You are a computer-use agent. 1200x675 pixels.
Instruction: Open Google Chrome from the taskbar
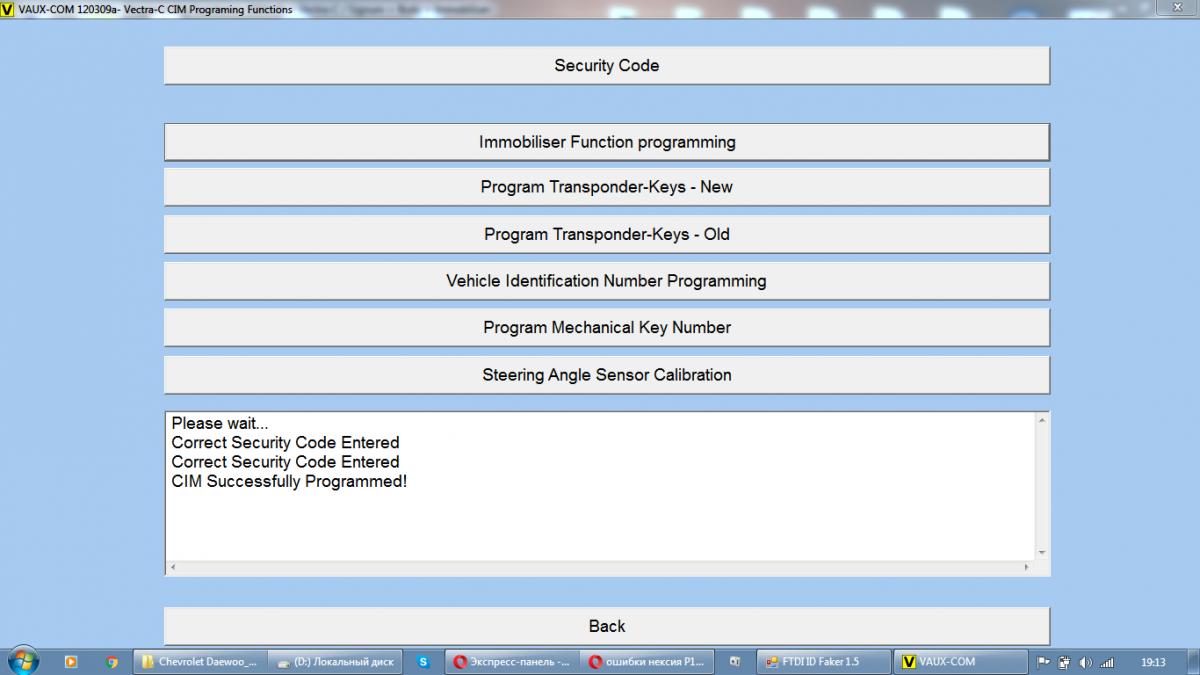coord(111,662)
